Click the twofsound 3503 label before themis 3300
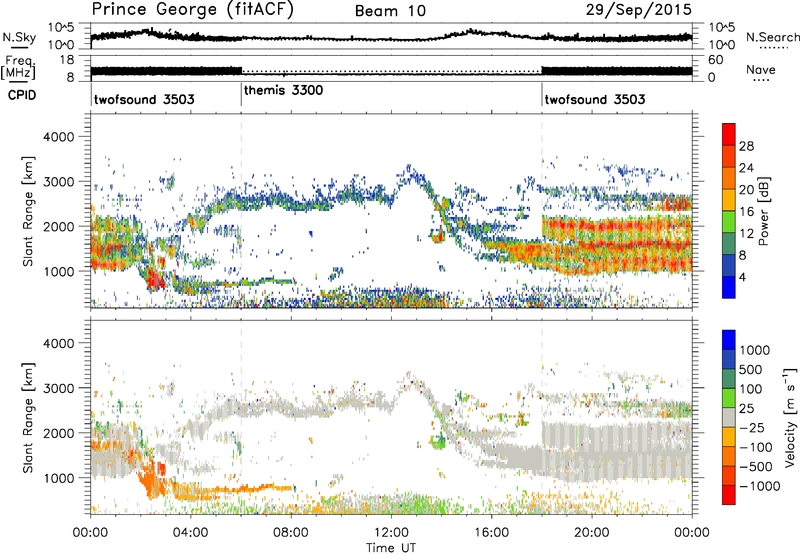Screen dimensions: 800x554 144,99
